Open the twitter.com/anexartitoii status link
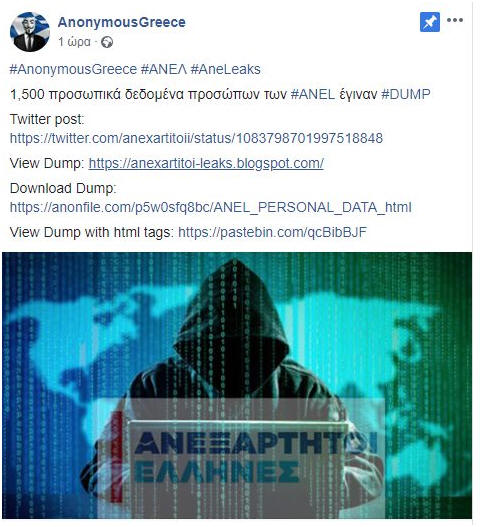The width and height of the screenshot is (482, 527). click(196, 138)
